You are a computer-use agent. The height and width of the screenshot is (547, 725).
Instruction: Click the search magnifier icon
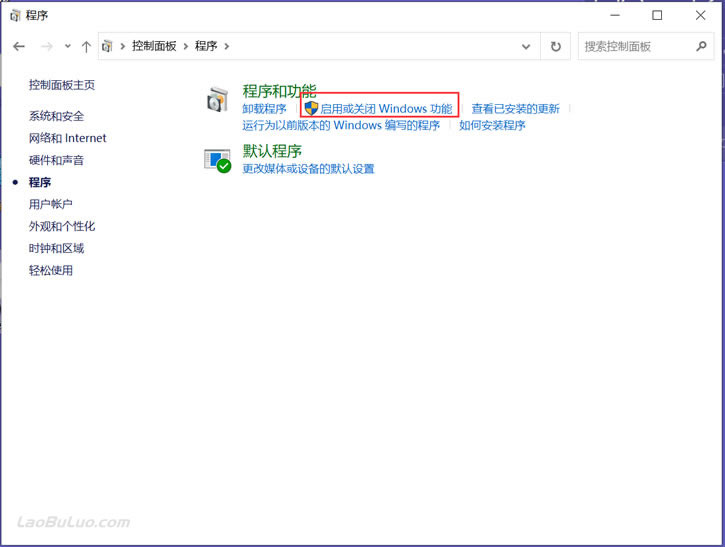[701, 46]
